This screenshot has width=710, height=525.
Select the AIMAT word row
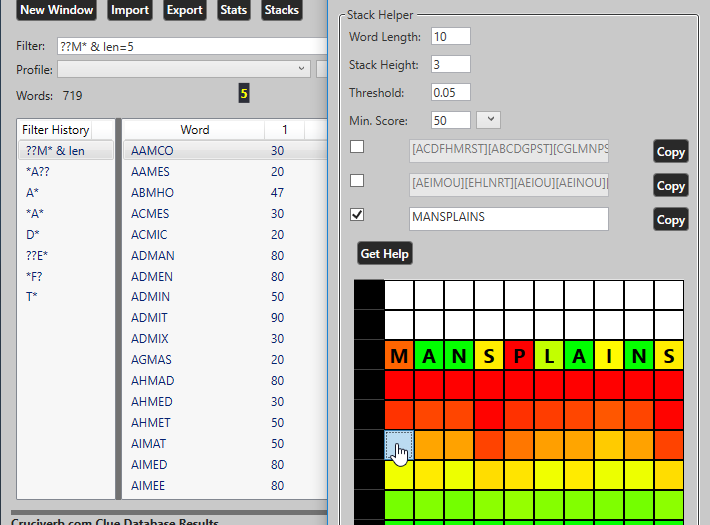tap(225, 443)
